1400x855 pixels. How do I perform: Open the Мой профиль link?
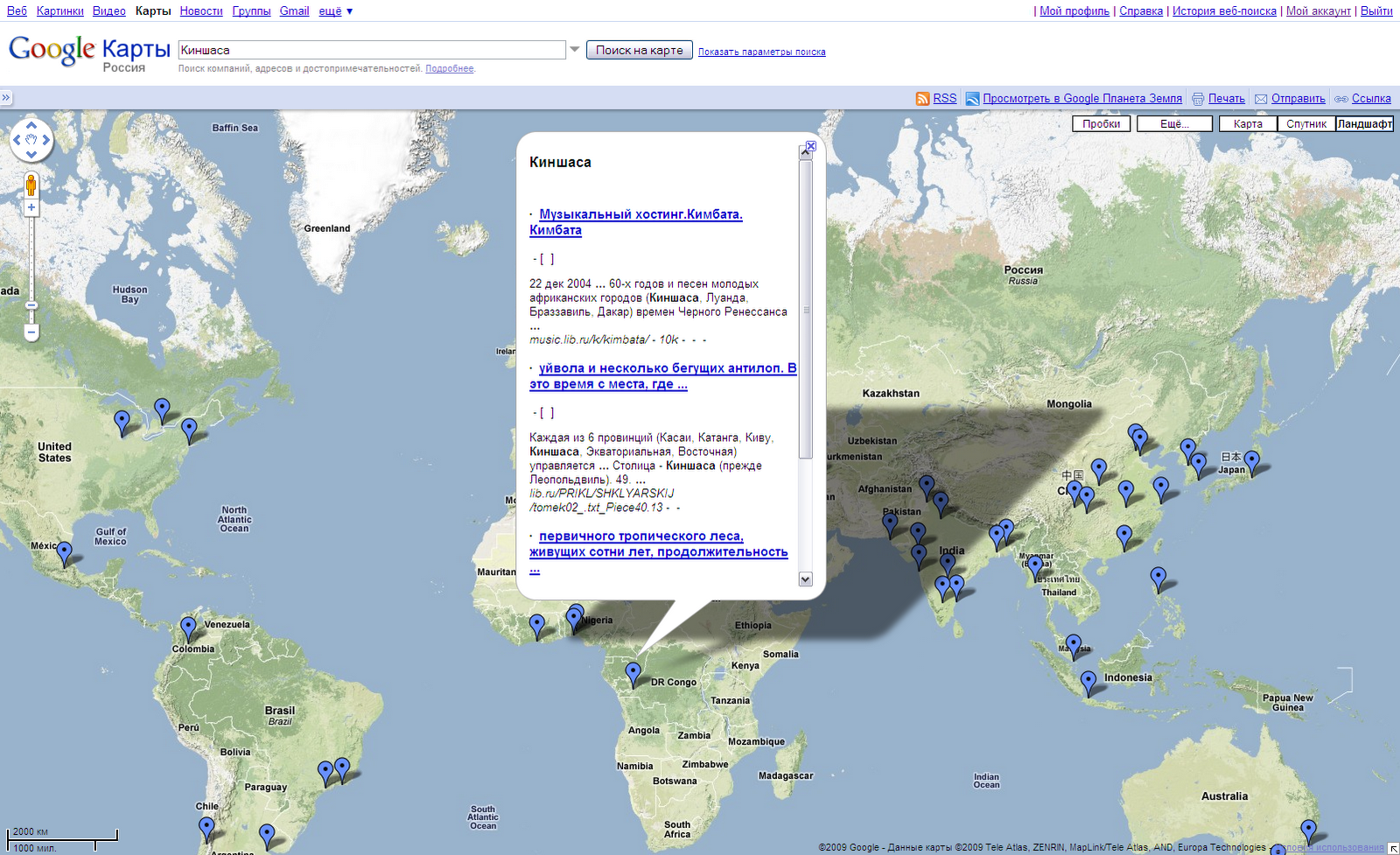[1074, 11]
